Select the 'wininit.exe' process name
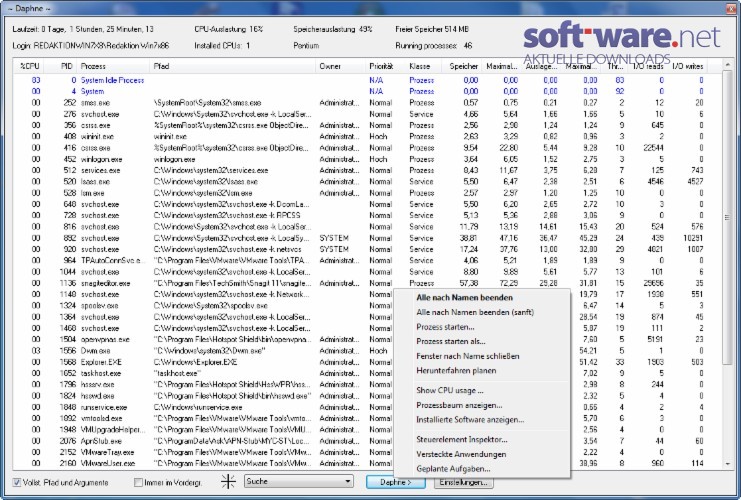Screen dimensions: 741x500 [97, 137]
